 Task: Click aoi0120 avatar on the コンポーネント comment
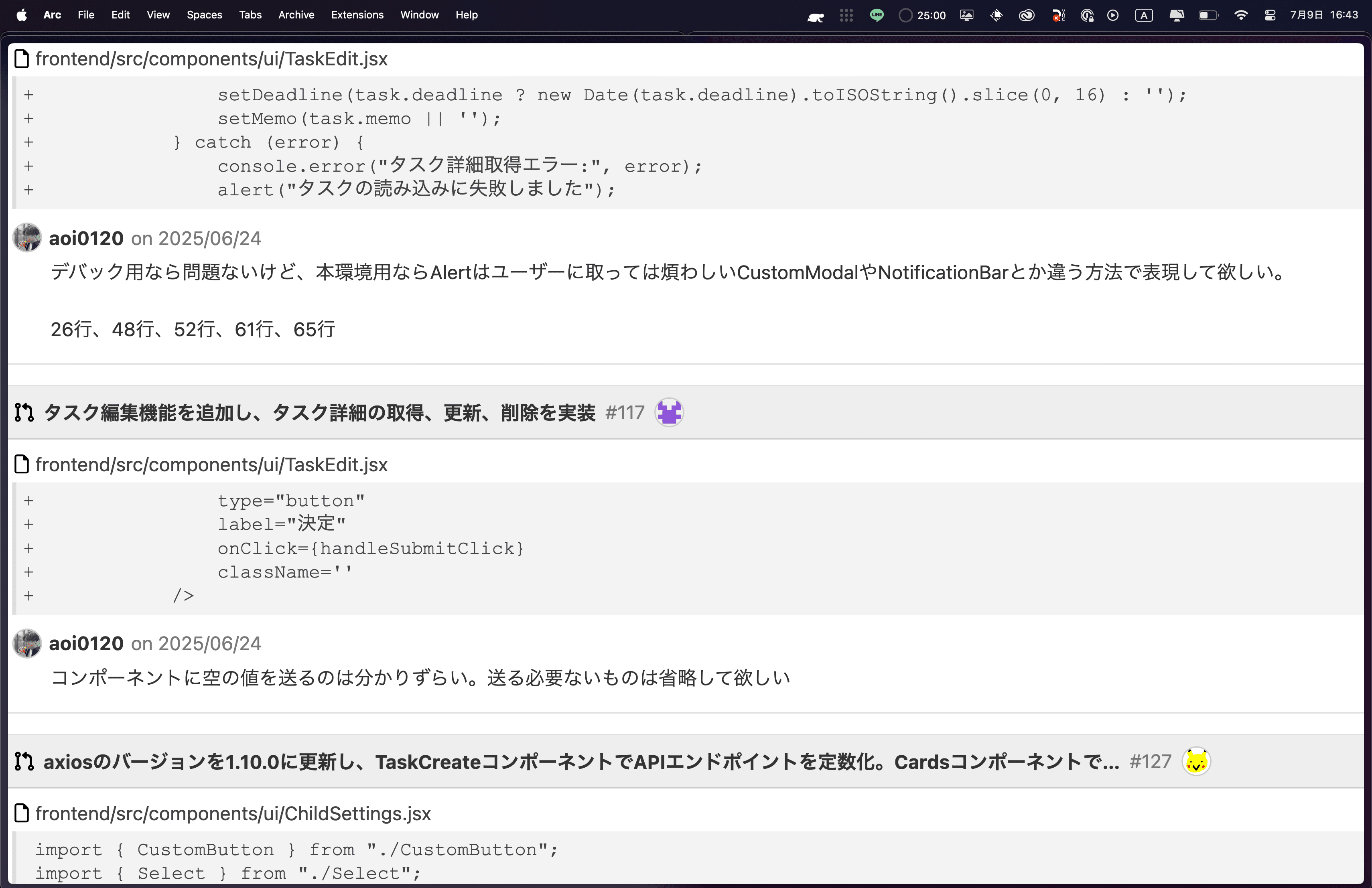(x=27, y=643)
